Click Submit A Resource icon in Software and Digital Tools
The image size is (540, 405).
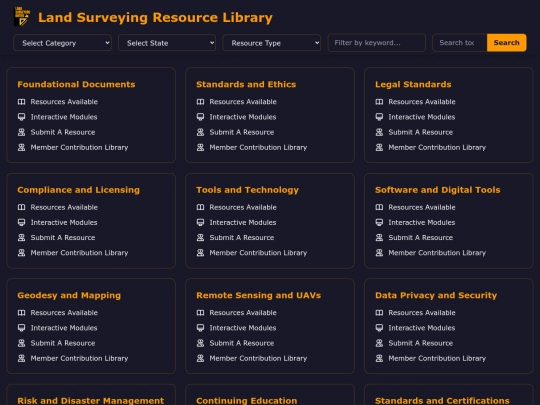(x=379, y=237)
